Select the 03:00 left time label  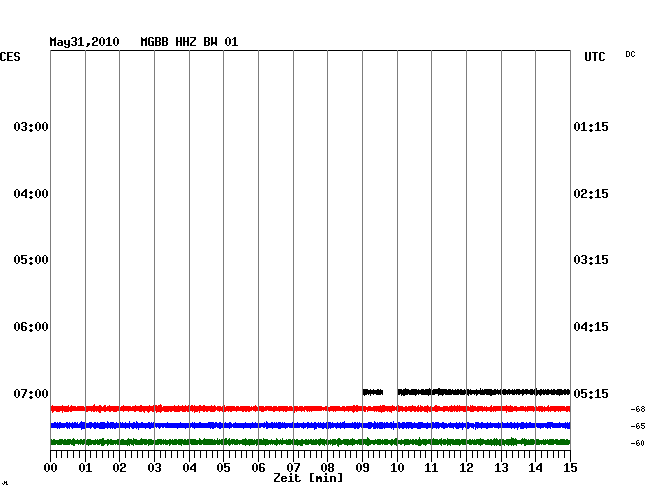[31, 126]
